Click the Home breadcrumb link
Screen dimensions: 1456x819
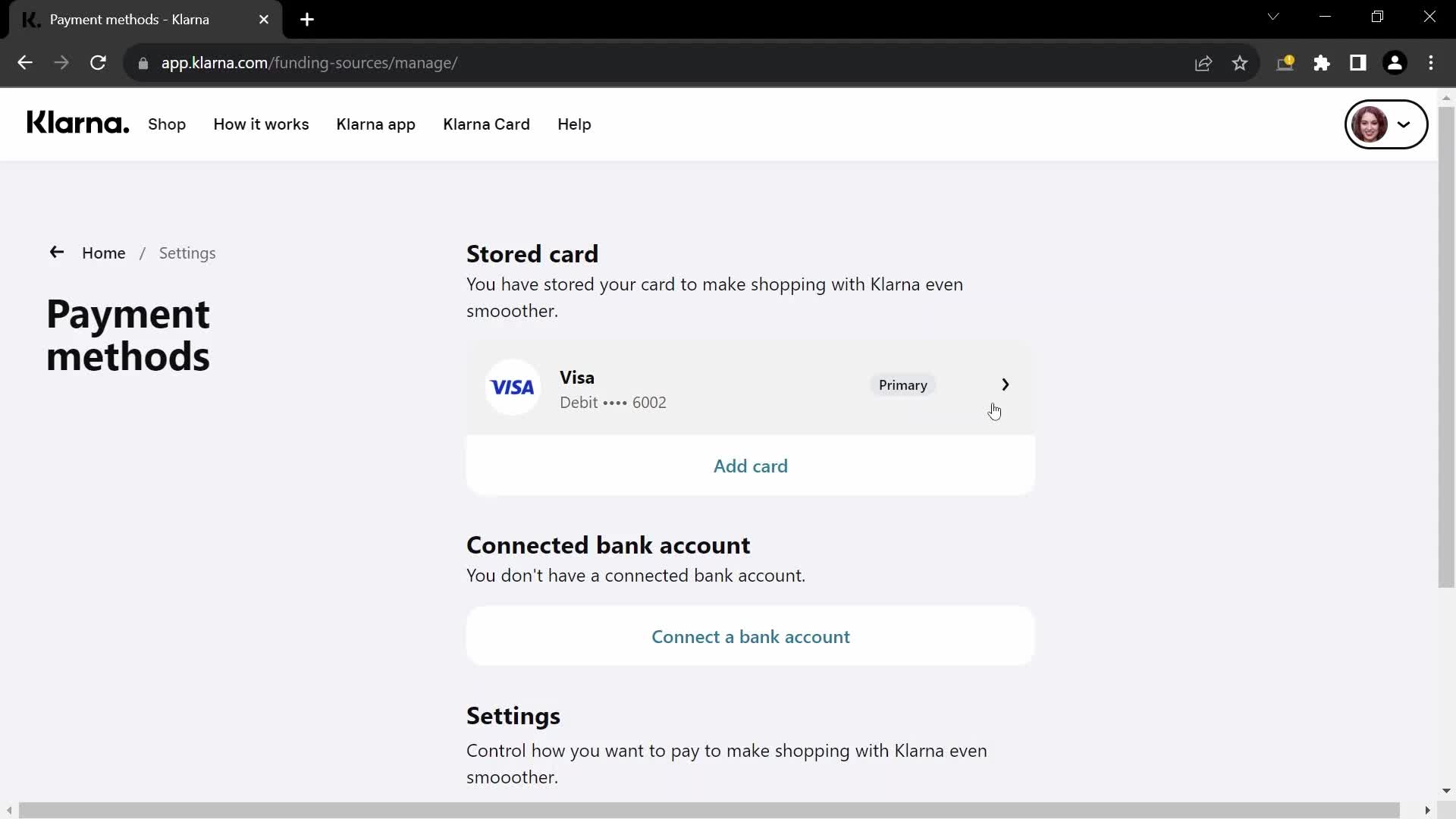point(104,253)
